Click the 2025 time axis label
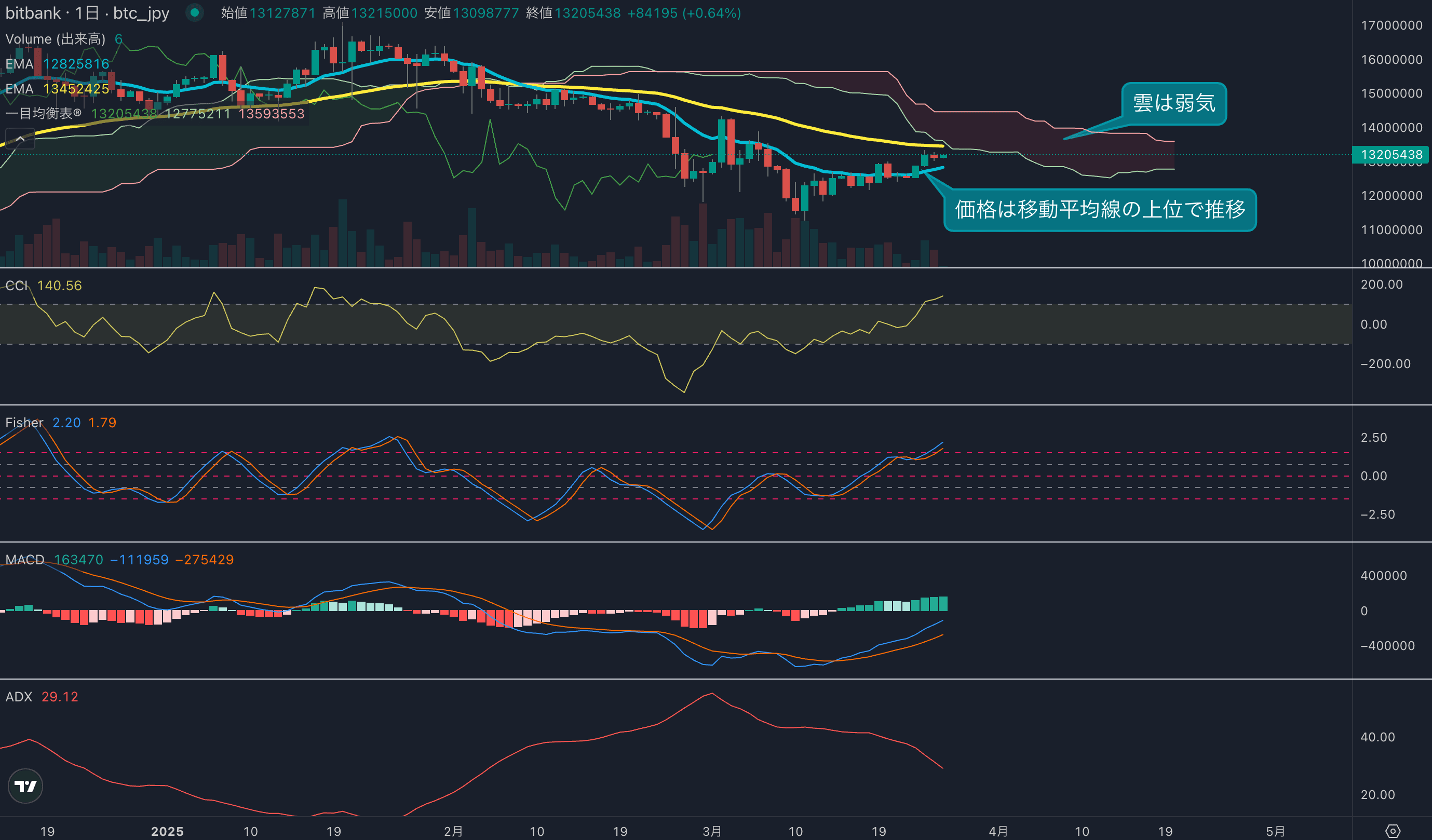 click(x=167, y=832)
